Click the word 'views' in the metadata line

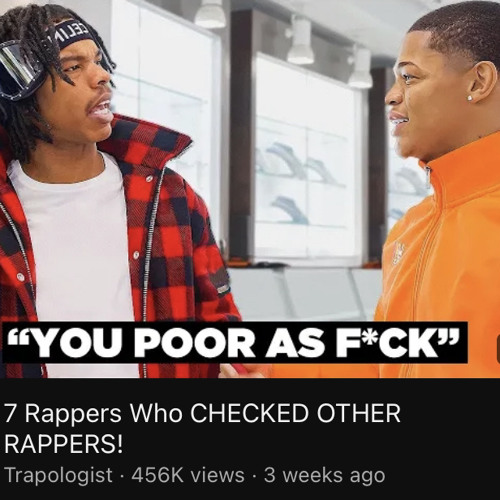(219, 475)
